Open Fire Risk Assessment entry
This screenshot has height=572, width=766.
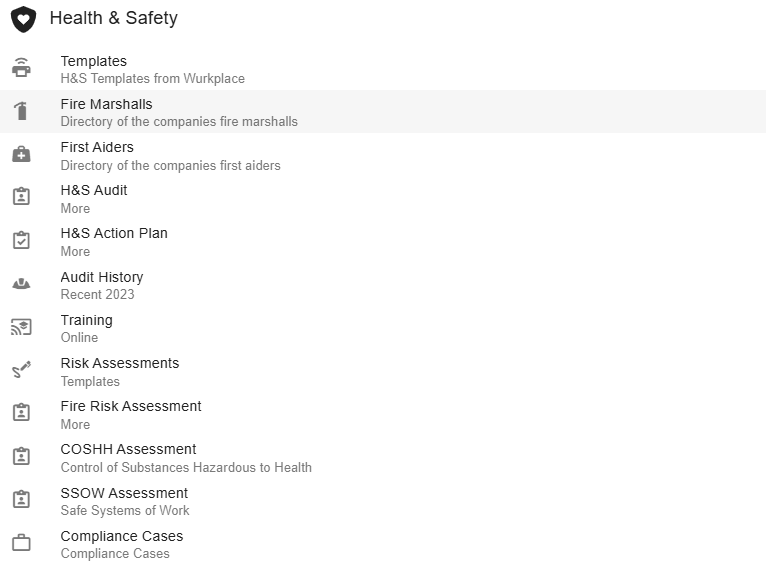[131, 407]
